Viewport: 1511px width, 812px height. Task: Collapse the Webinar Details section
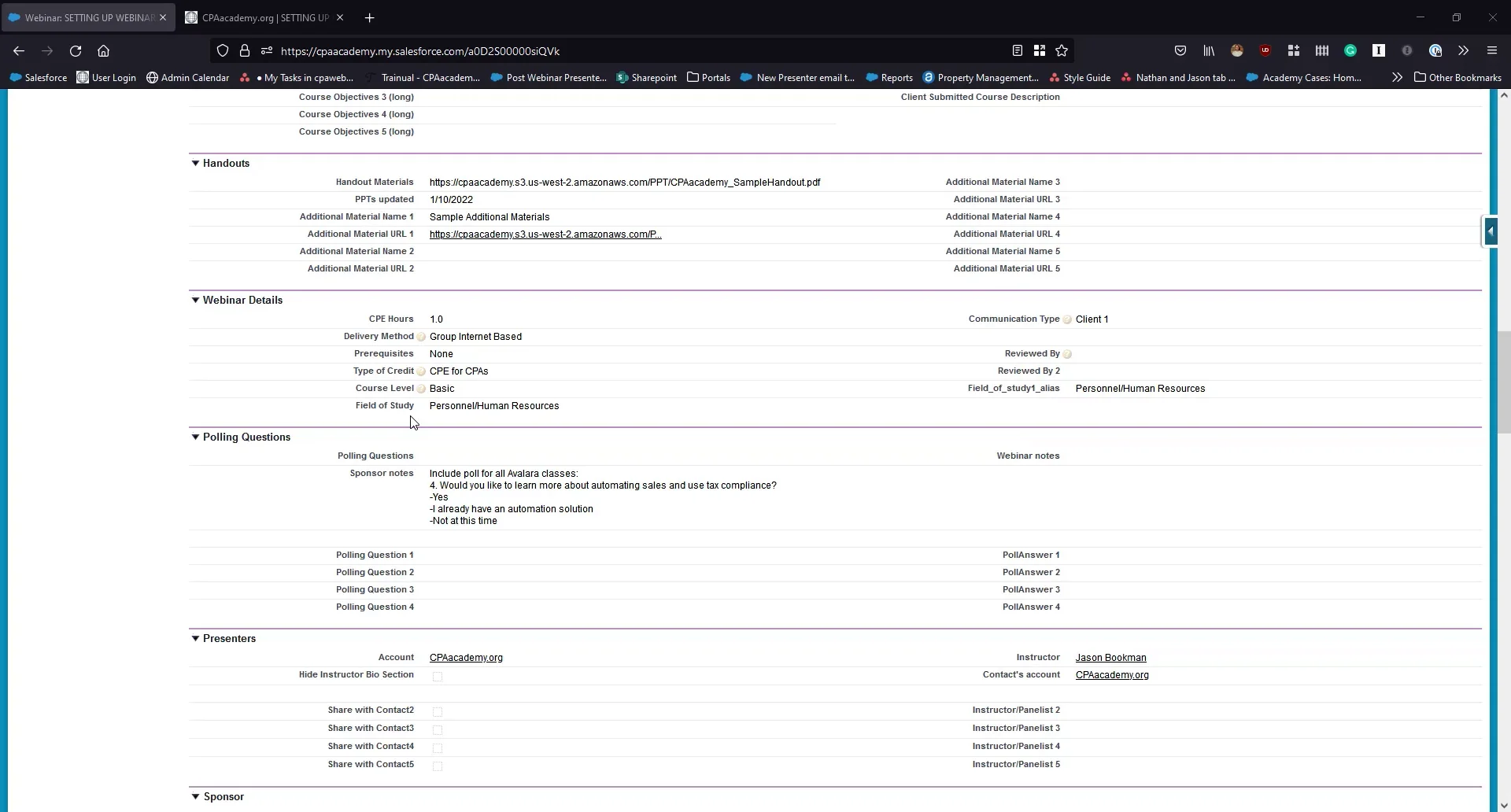pos(195,301)
